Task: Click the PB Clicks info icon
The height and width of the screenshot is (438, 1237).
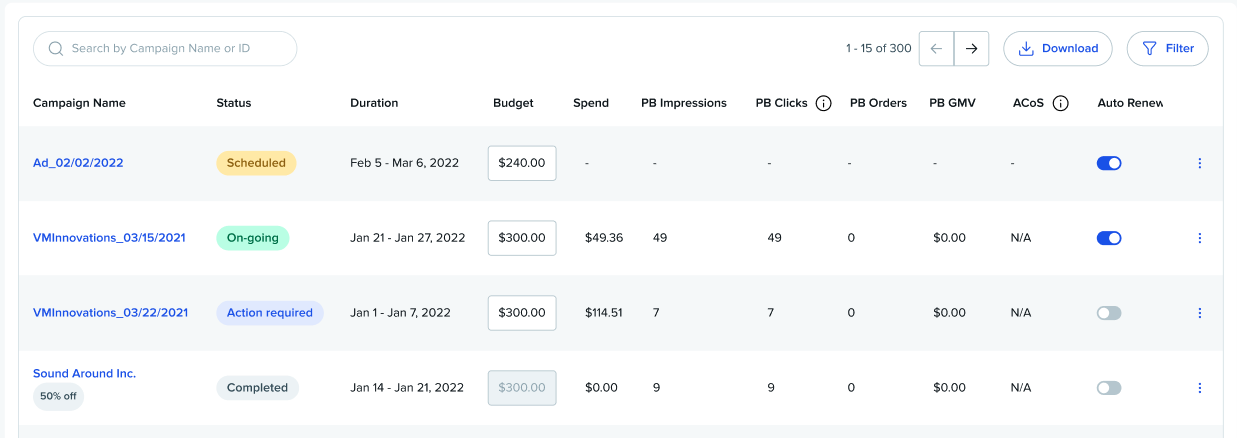Action: click(823, 103)
